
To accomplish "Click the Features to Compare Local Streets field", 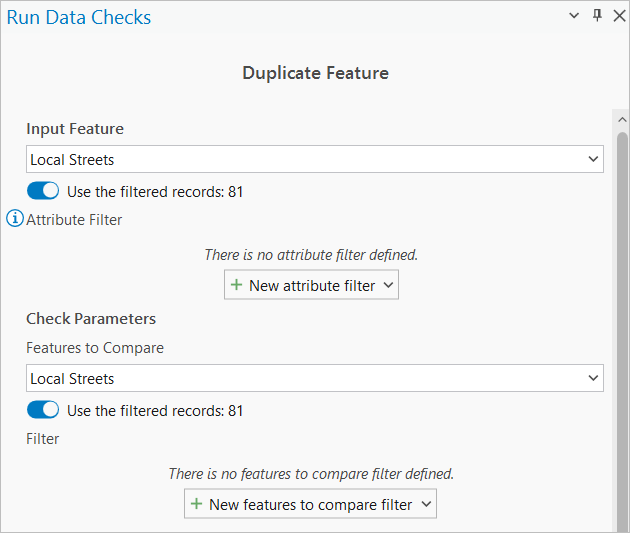I will [x=300, y=378].
